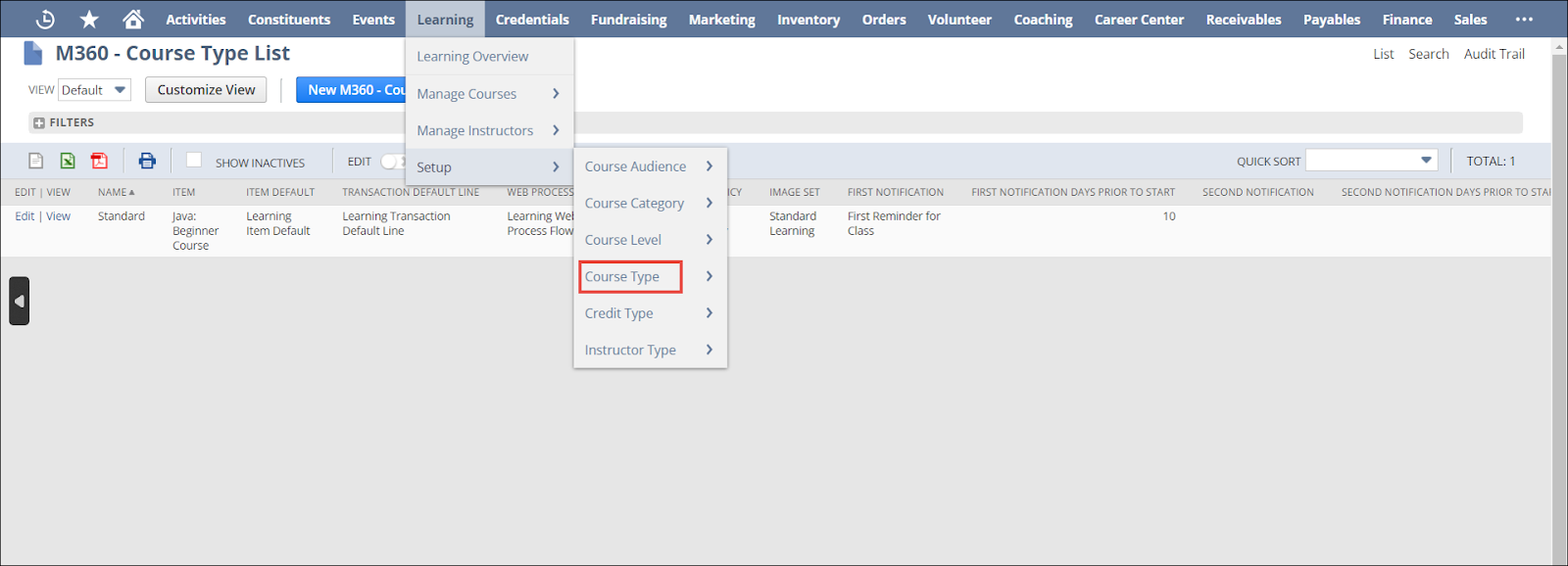Click the Customize View button
The height and width of the screenshot is (566, 1568).
click(206, 90)
